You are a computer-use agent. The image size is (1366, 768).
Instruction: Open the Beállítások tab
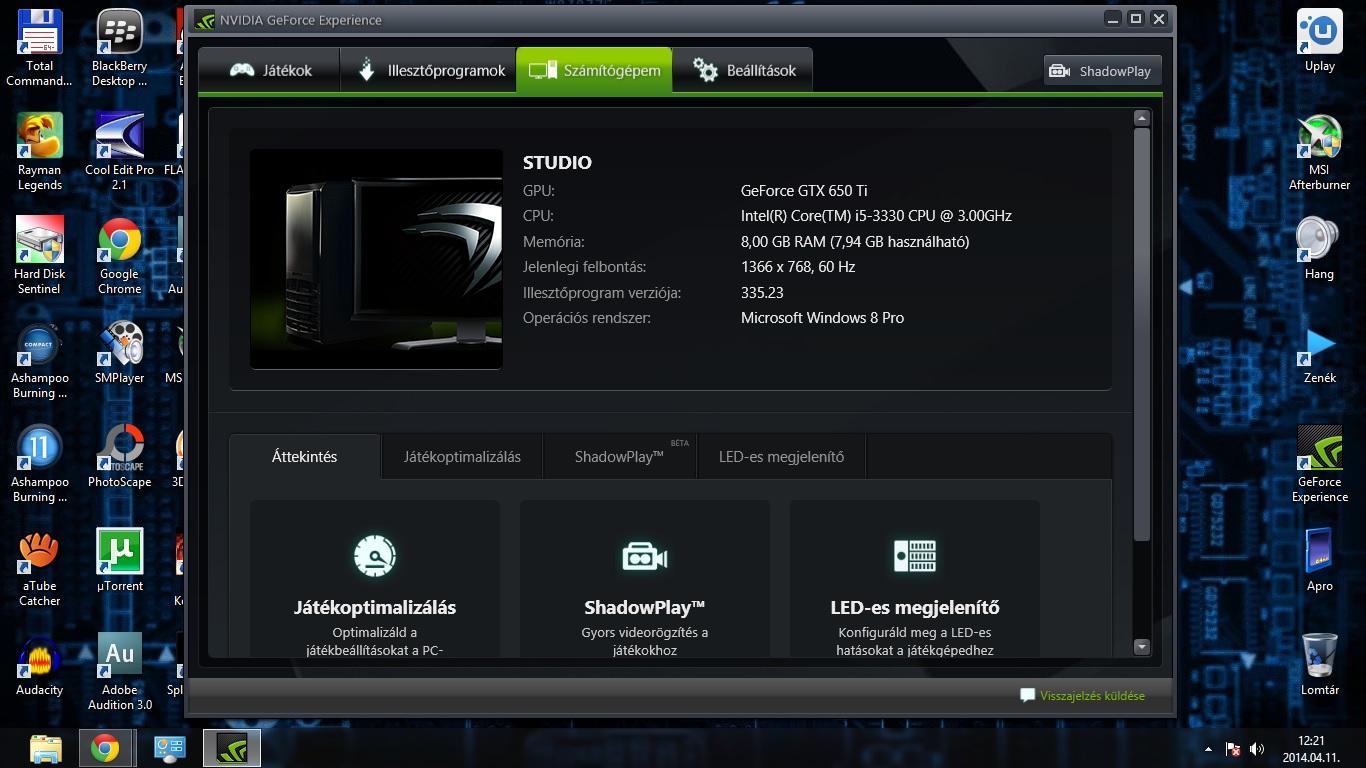tap(742, 70)
